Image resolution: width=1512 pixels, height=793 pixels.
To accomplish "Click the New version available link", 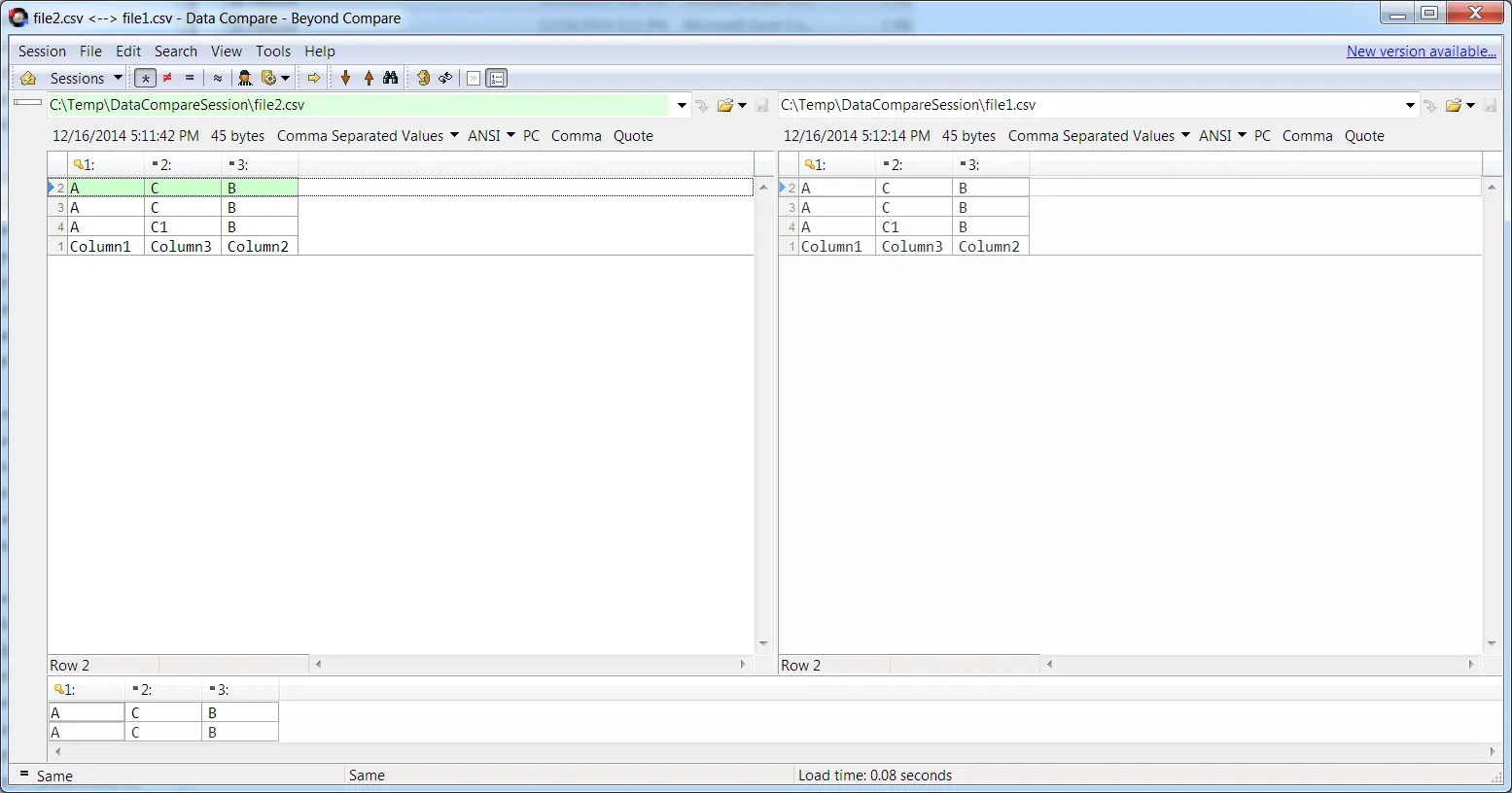I will [1421, 52].
